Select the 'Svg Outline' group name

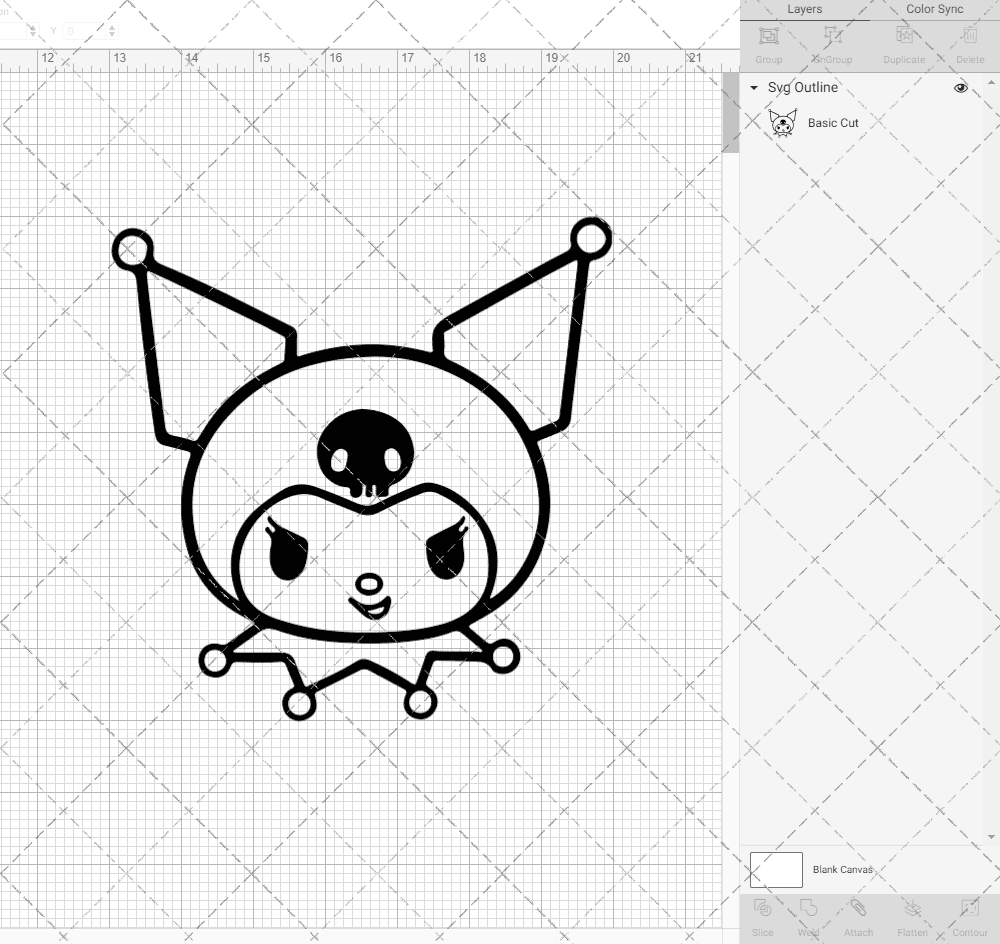802,87
